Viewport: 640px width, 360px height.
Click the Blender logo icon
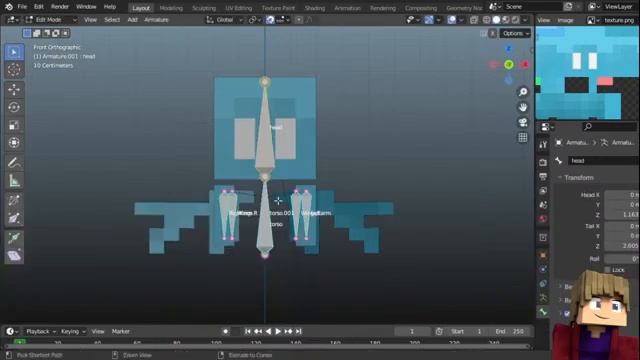pyautogui.click(x=9, y=7)
